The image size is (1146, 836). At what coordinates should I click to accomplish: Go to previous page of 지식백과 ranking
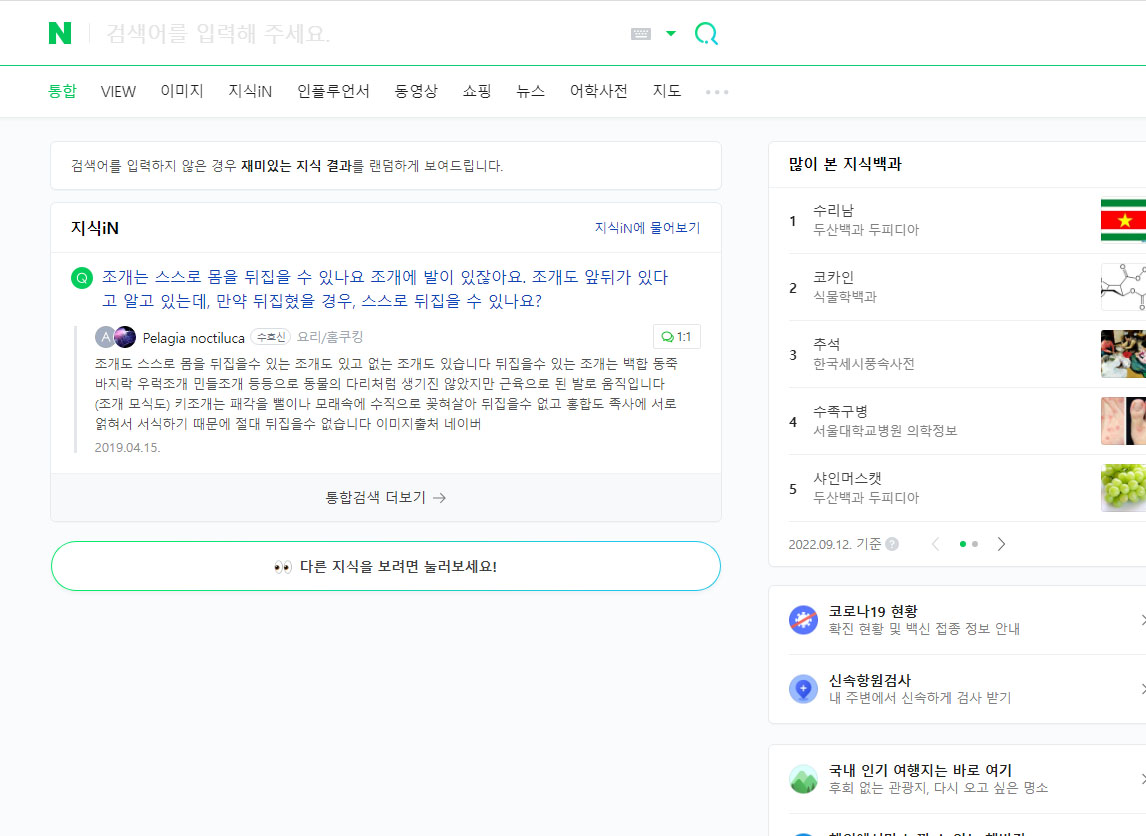pyautogui.click(x=936, y=544)
